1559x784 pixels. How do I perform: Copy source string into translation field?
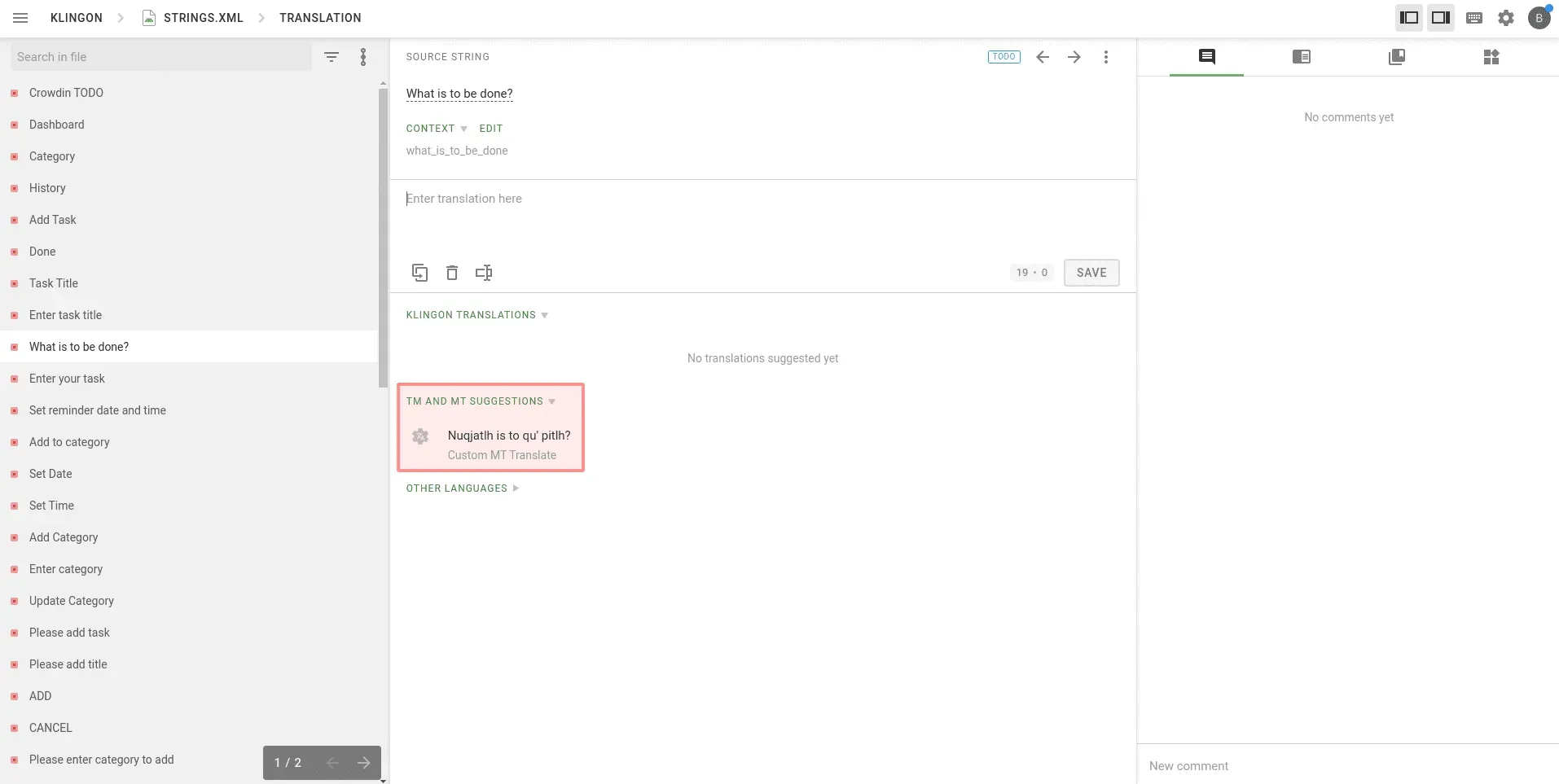point(419,272)
